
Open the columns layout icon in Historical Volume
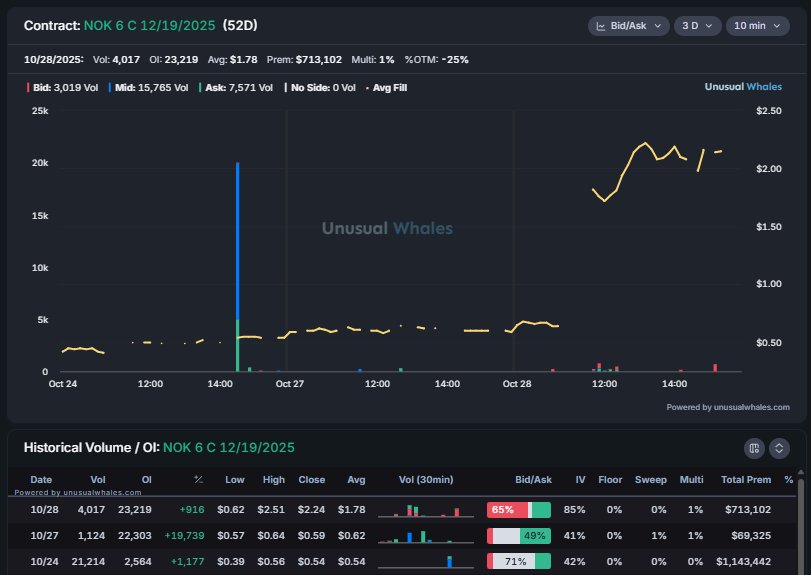coord(755,448)
